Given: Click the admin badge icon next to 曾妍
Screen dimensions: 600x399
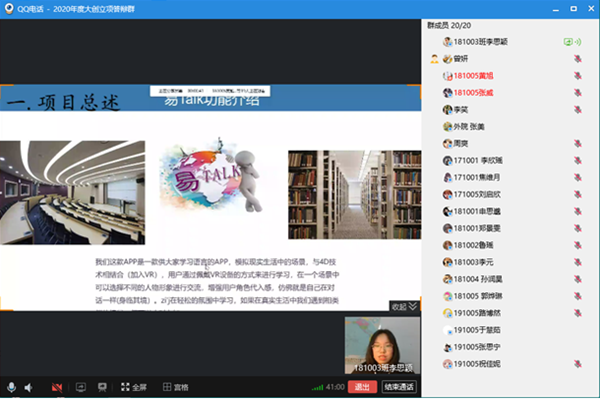Looking at the screenshot, I should (434, 59).
